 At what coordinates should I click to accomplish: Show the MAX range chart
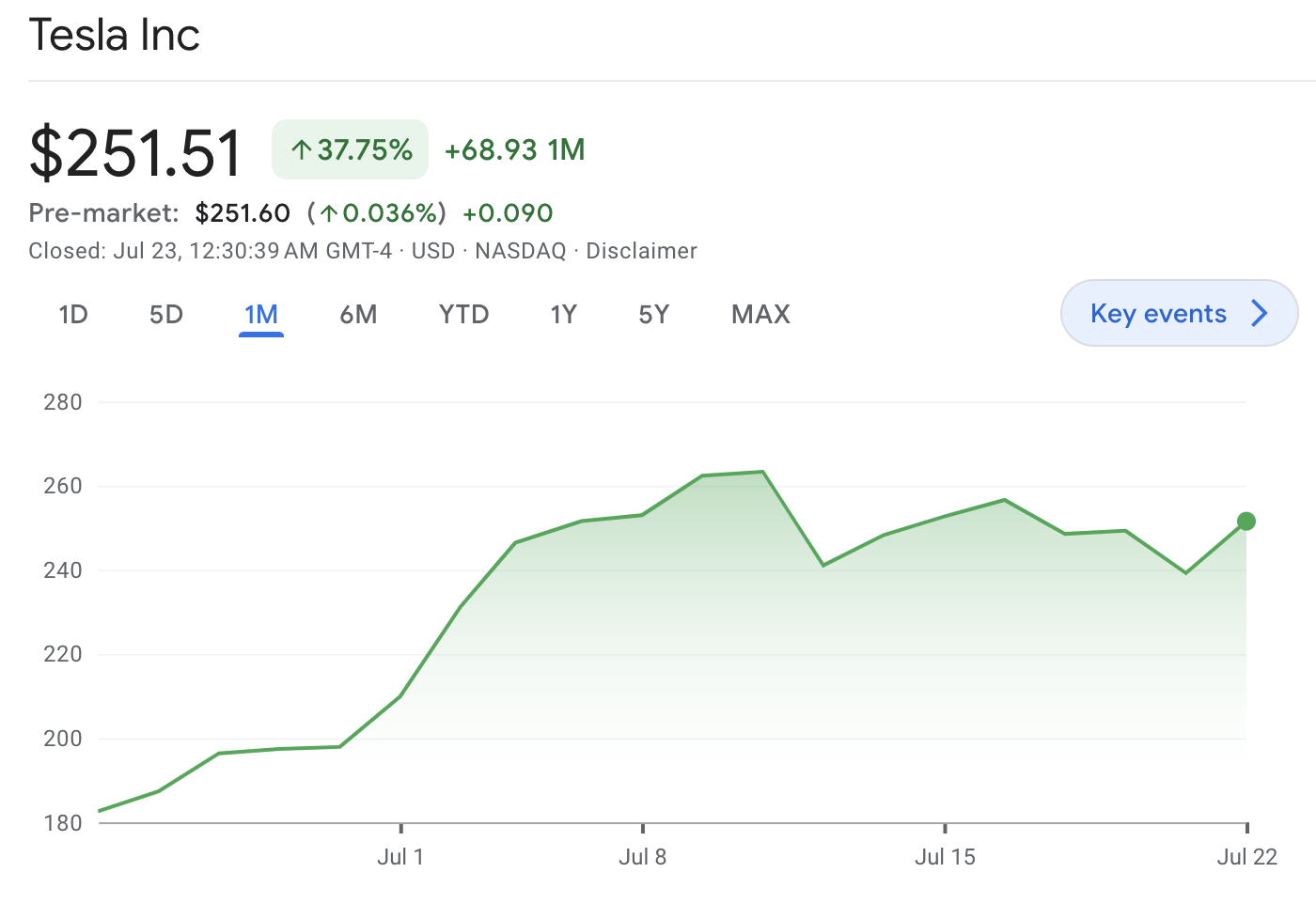[760, 315]
